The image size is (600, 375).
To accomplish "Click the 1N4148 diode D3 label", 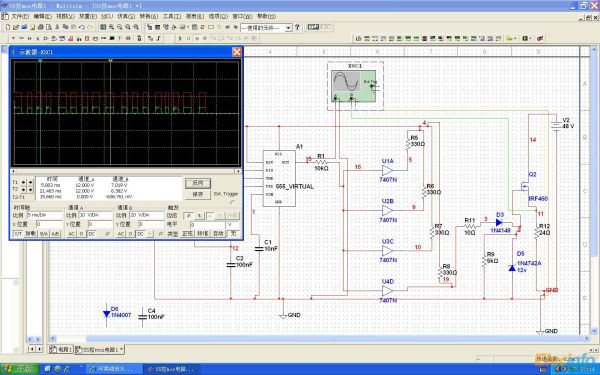I will coord(501,231).
